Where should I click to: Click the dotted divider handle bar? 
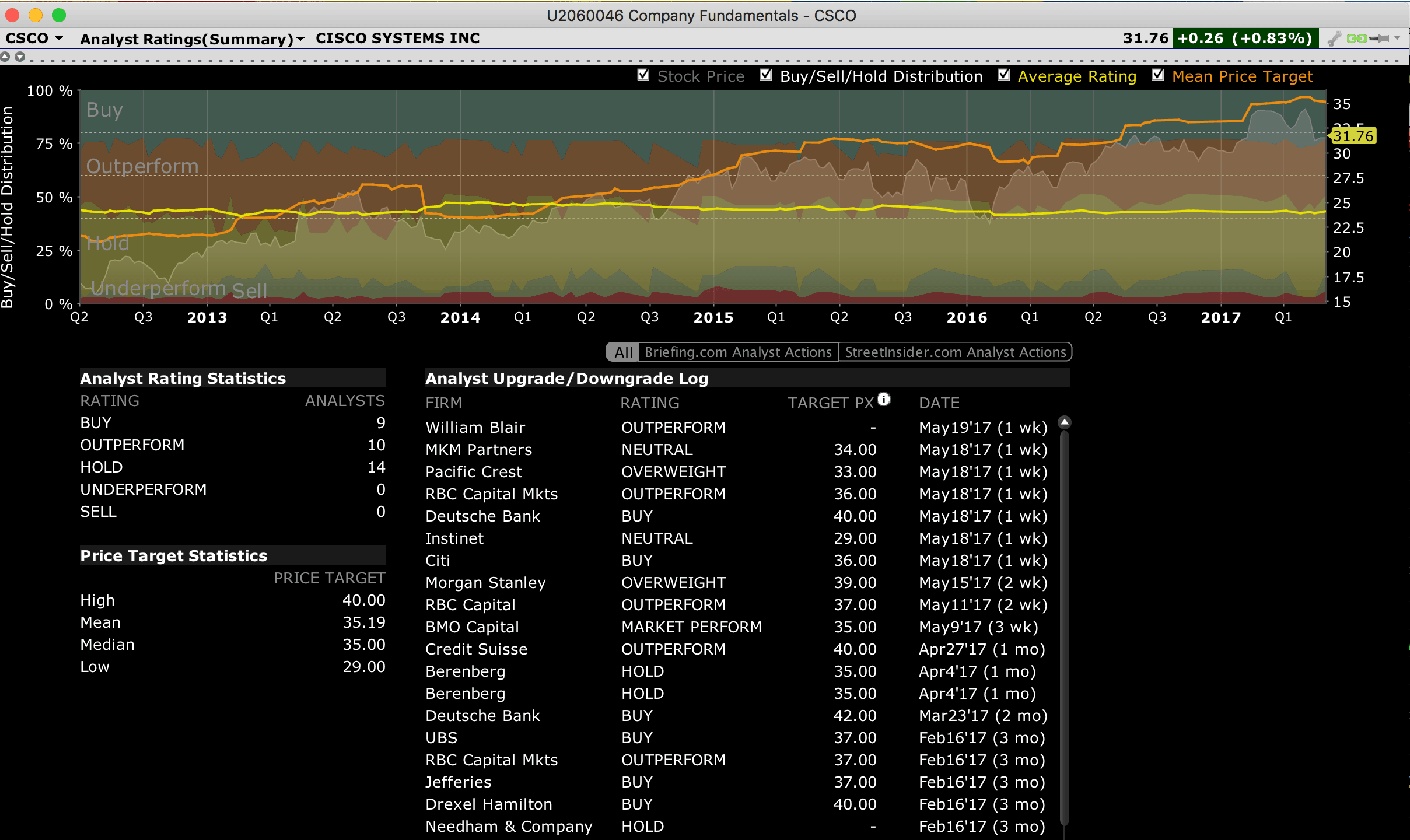[x=715, y=60]
